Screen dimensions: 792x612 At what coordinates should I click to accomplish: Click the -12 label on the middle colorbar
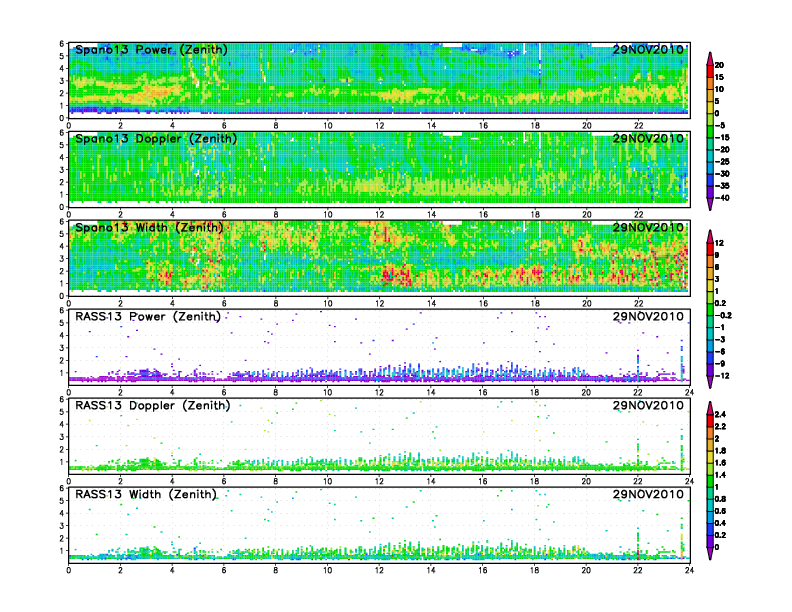tap(722, 376)
